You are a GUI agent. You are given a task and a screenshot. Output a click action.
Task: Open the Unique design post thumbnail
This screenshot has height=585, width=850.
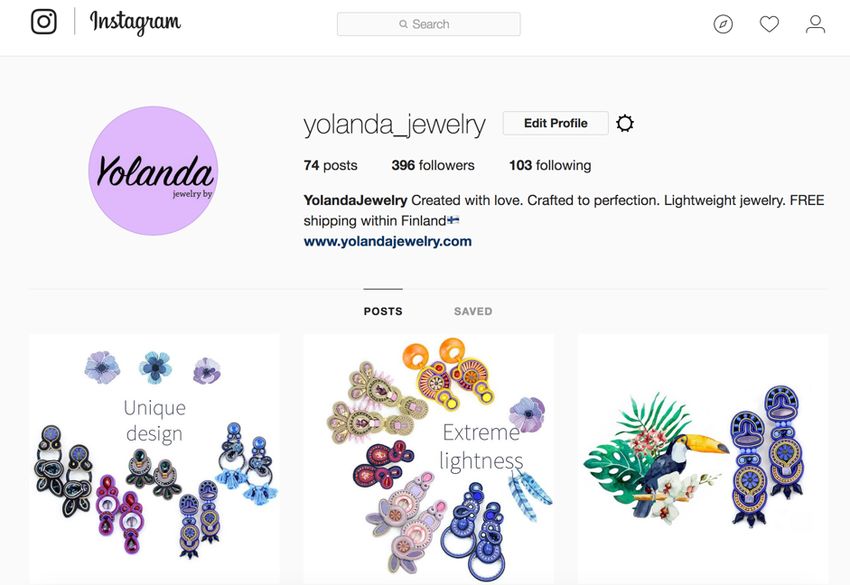154,459
